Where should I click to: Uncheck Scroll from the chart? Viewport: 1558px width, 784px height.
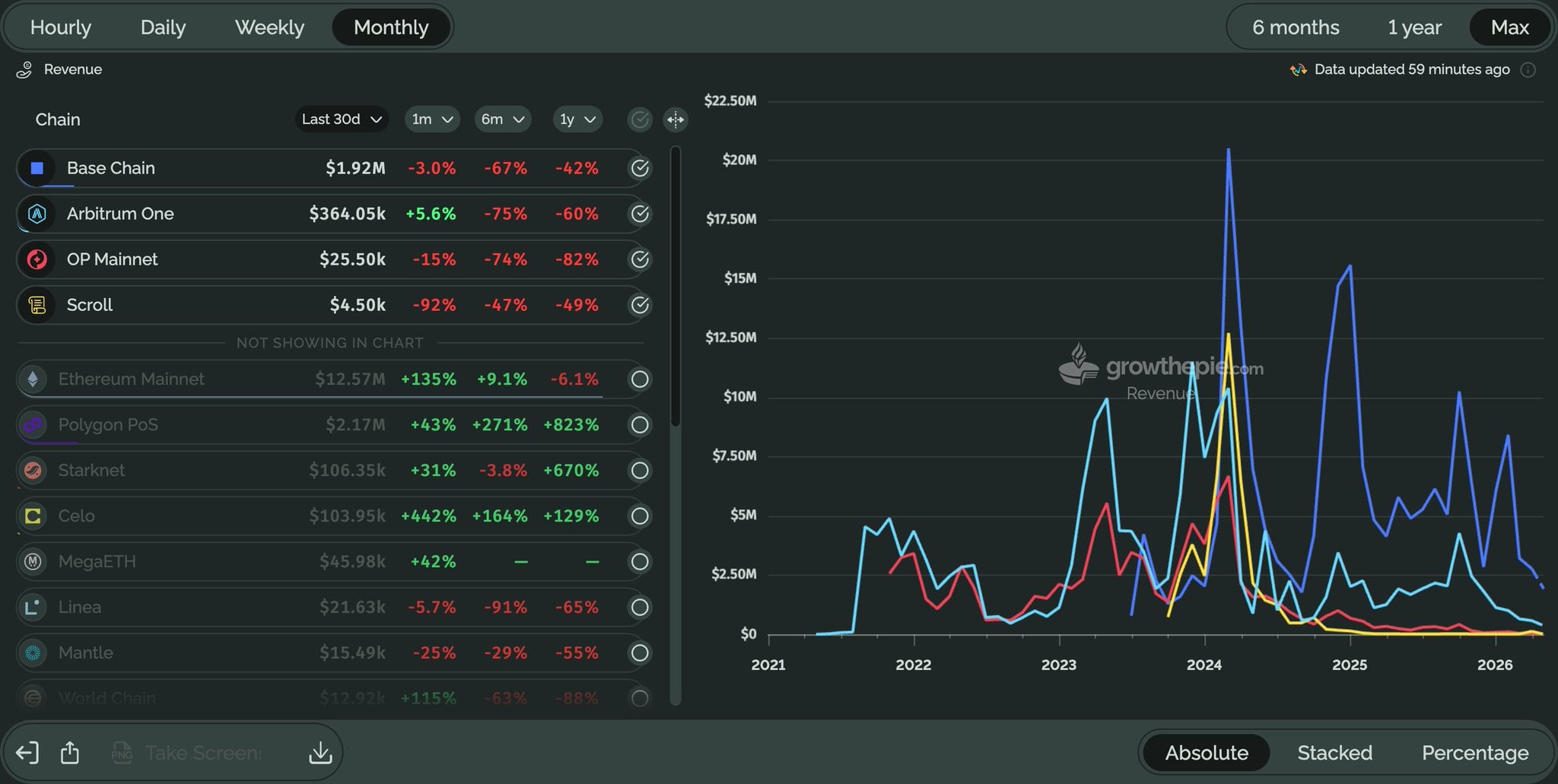pyautogui.click(x=641, y=305)
